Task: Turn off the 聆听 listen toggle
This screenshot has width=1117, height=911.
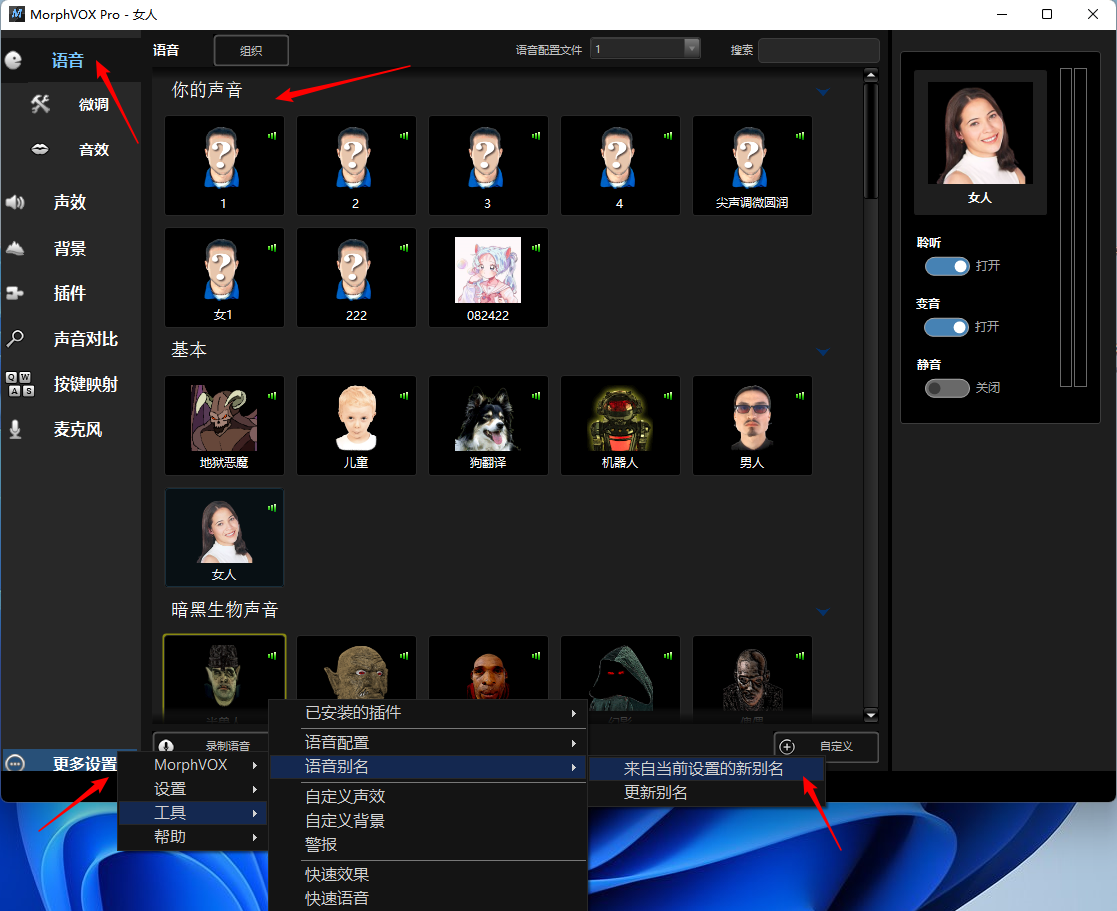Action: pos(946,266)
